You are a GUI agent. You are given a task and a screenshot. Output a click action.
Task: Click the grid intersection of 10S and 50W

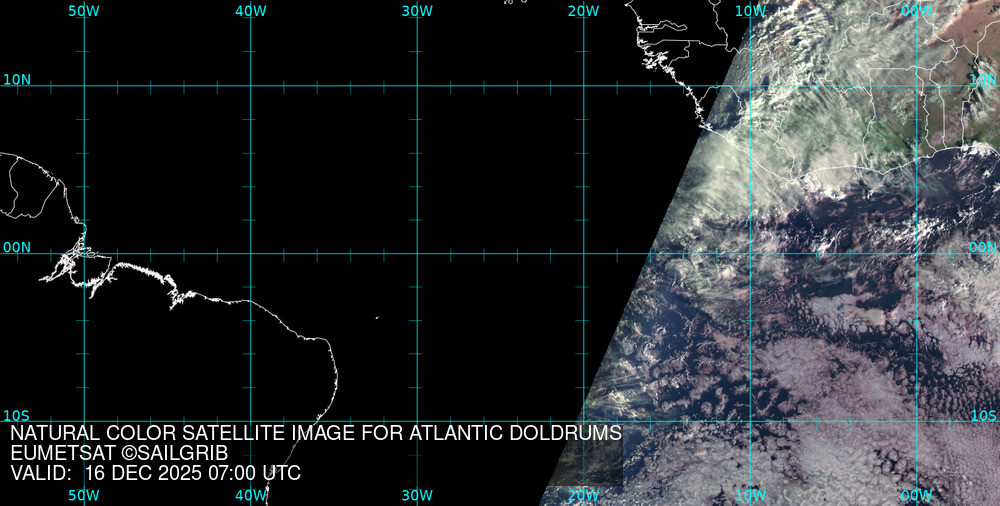pos(84,421)
